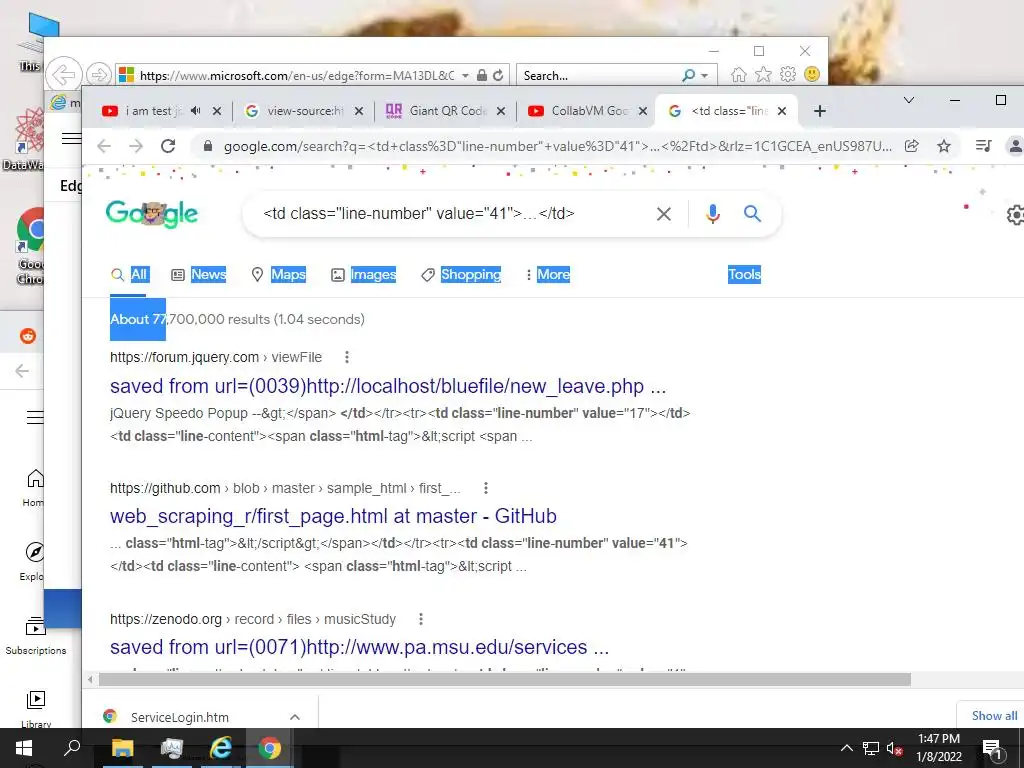The height and width of the screenshot is (768, 1024).
Task: Open Internet Explorer address dropdown arrow
Action: click(x=465, y=76)
